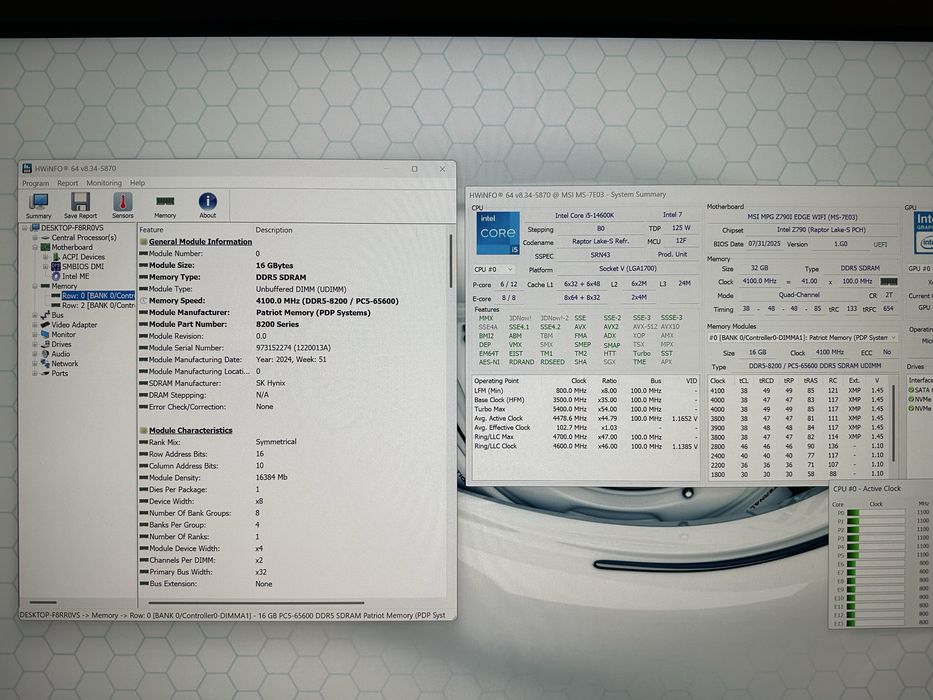Maximize the HWiNFO main window
The width and height of the screenshot is (933, 700).
415,169
